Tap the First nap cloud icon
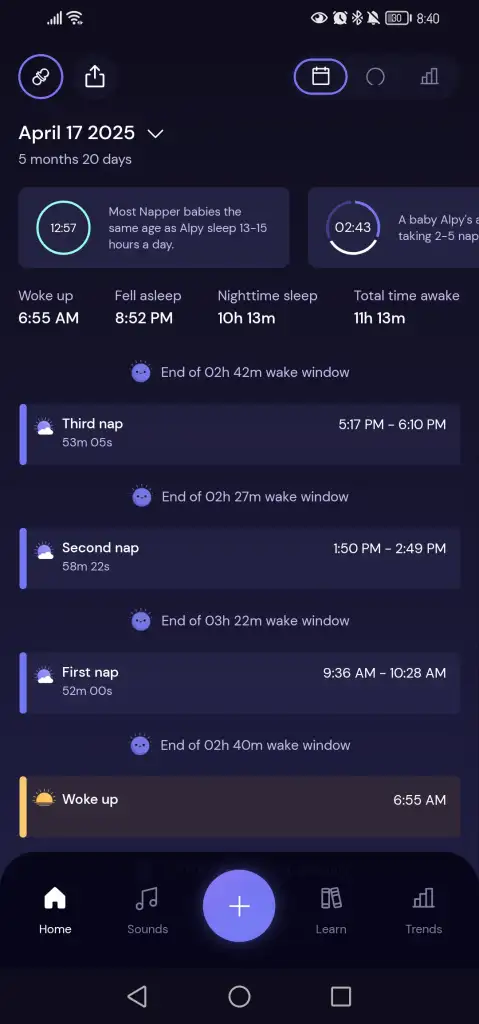The width and height of the screenshot is (479, 1024). point(44,675)
